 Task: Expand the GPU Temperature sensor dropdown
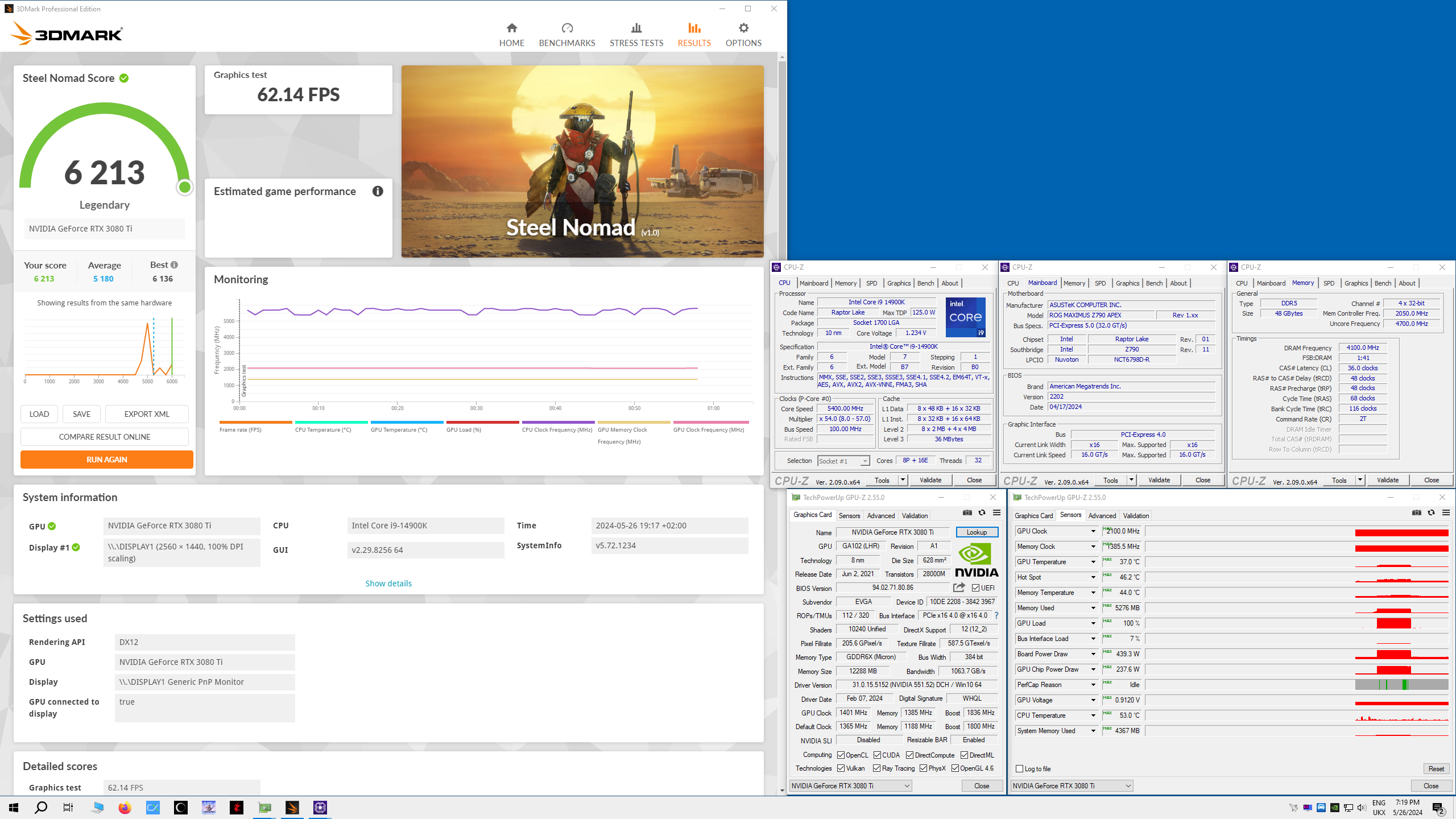pos(1093,562)
